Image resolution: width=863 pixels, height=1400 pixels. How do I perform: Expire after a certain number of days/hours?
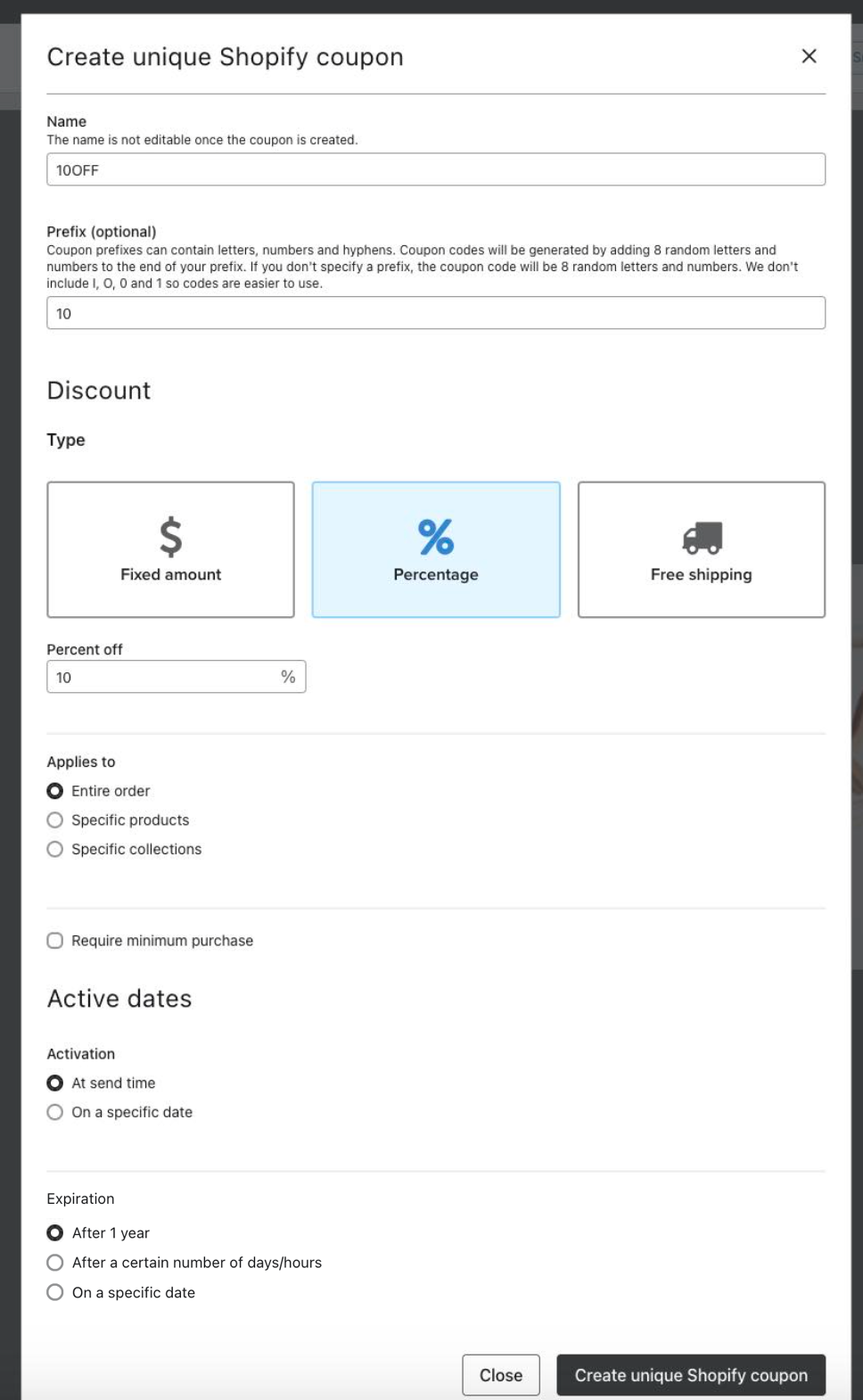(x=55, y=1263)
